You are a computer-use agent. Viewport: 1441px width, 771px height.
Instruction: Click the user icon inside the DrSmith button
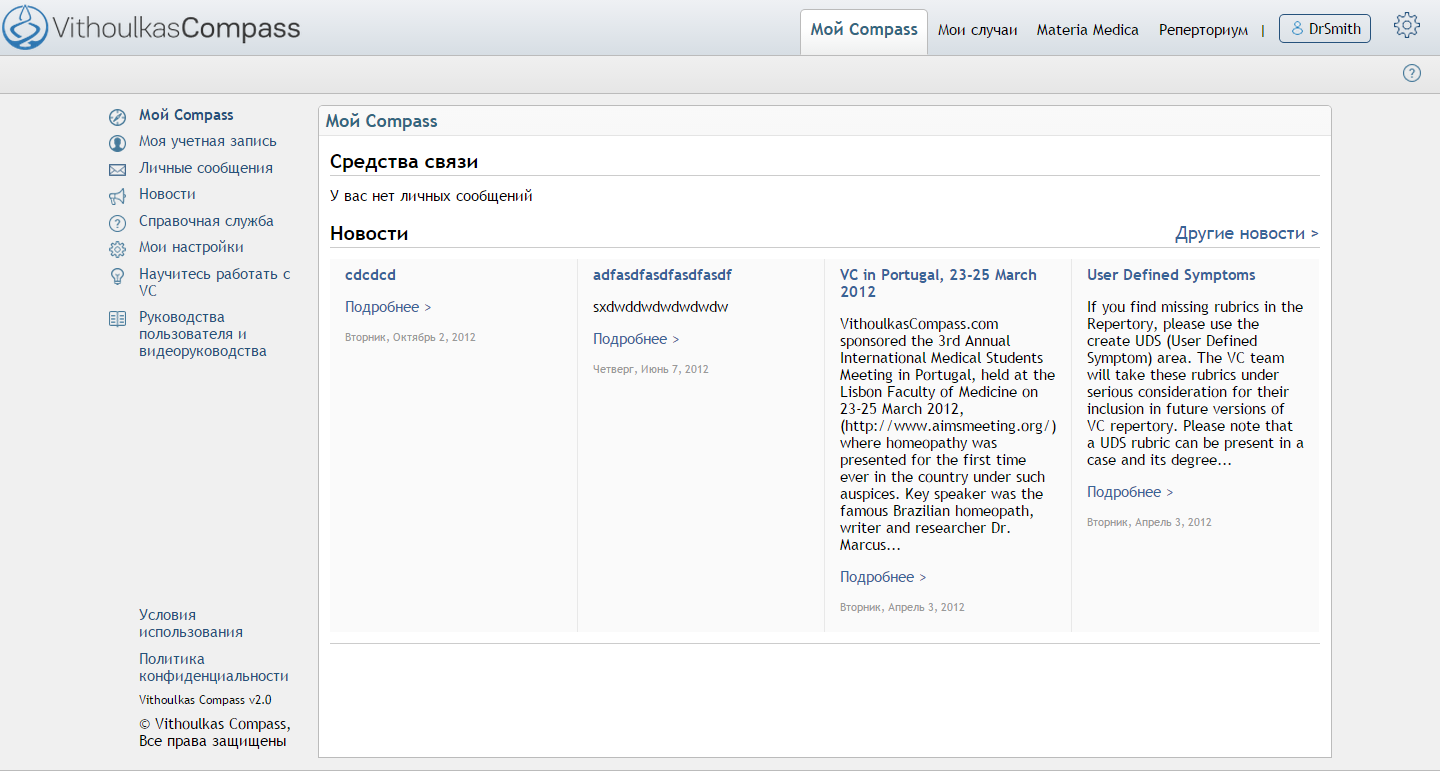(1298, 29)
